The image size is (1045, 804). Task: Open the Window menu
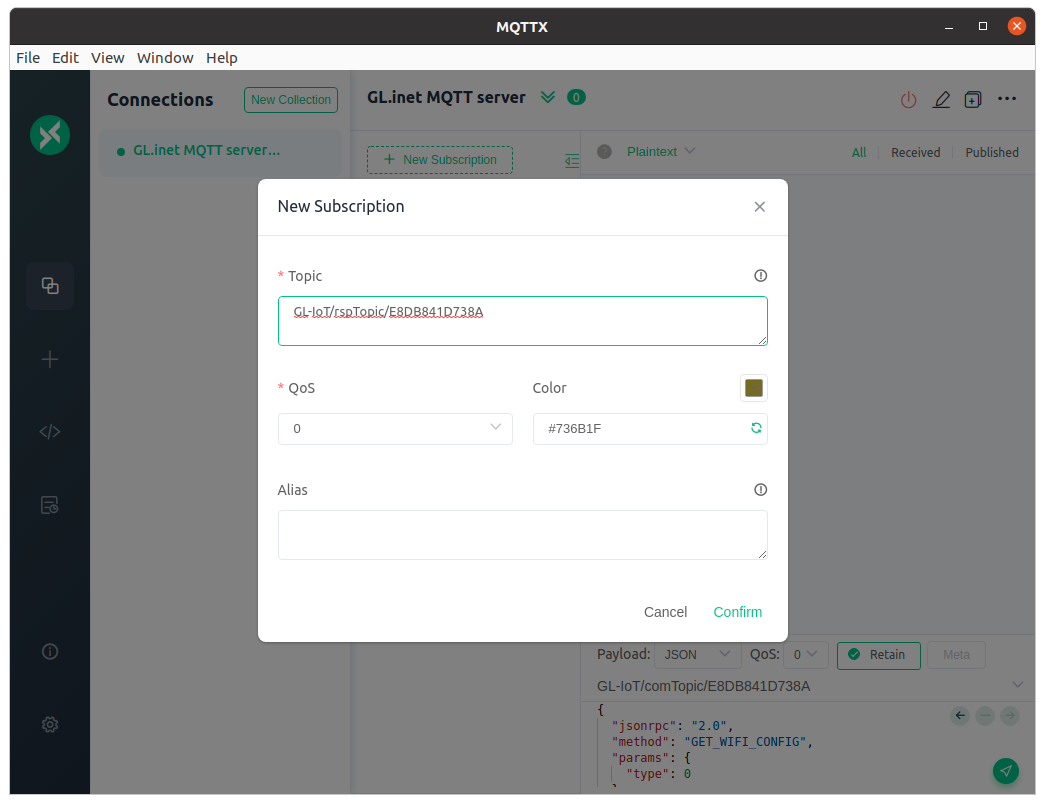tap(165, 58)
